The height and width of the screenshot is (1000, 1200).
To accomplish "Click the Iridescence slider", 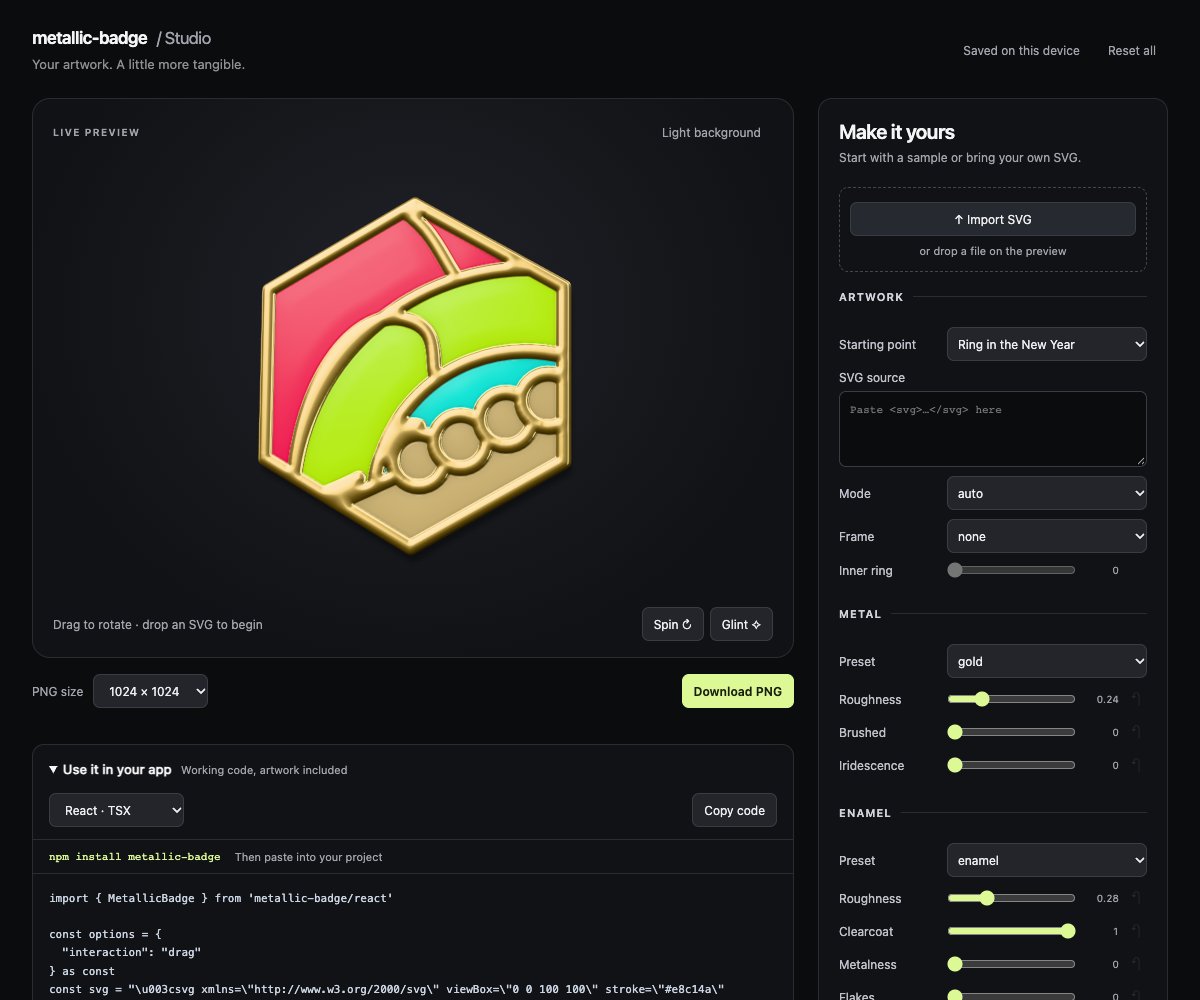I will tap(1011, 765).
